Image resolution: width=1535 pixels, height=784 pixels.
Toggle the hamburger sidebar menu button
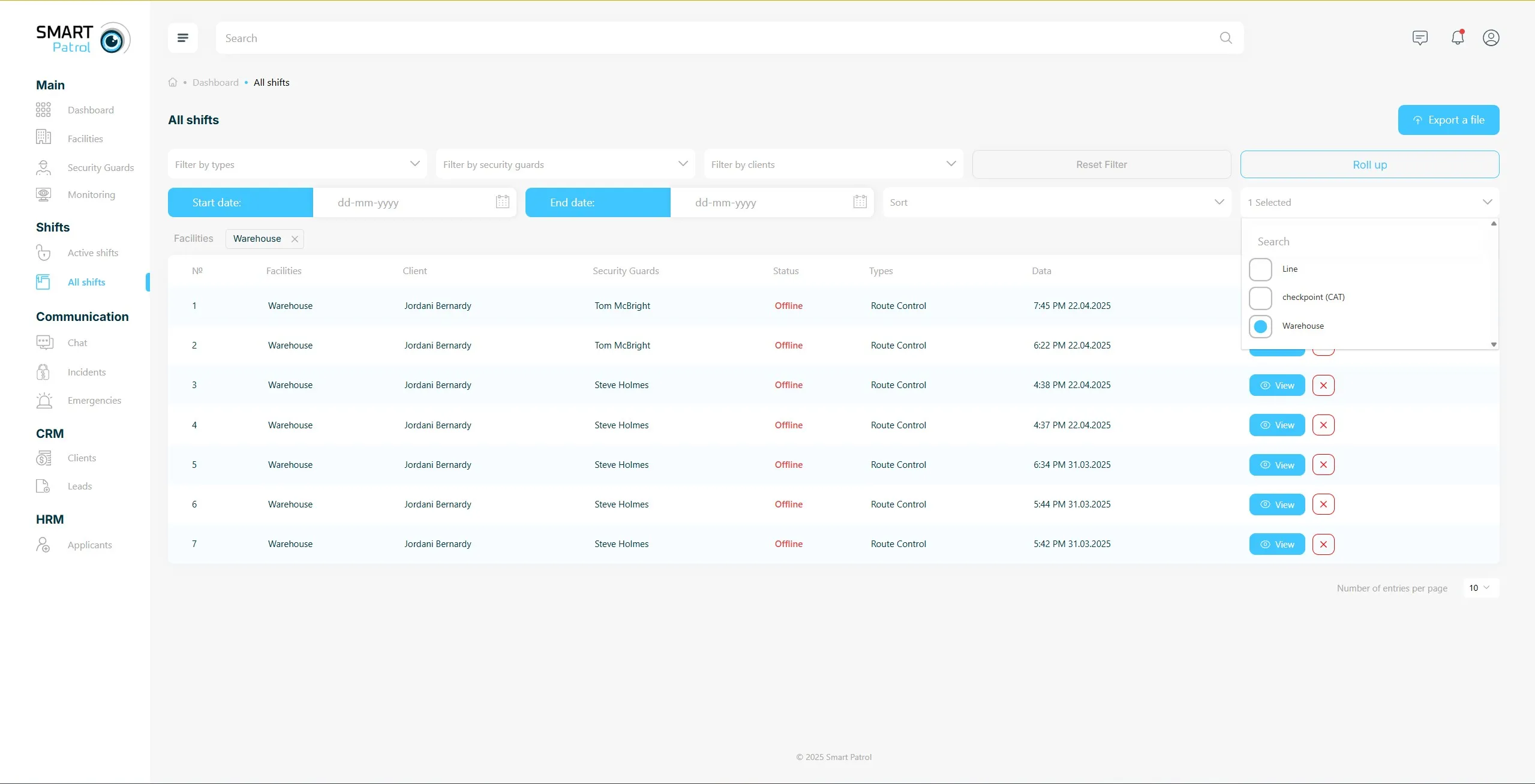click(x=183, y=38)
